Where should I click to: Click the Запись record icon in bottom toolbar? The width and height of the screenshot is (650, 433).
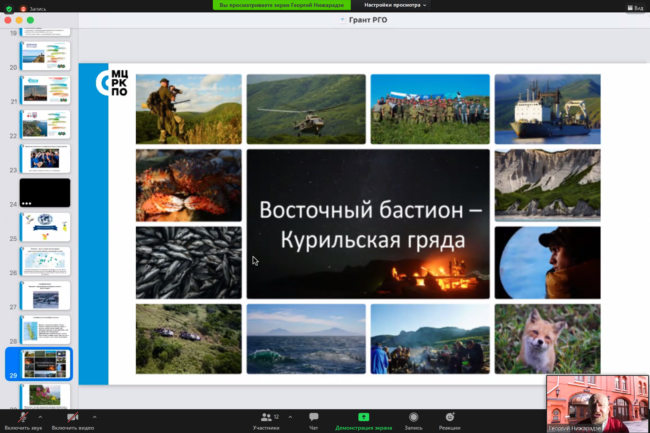click(x=413, y=417)
